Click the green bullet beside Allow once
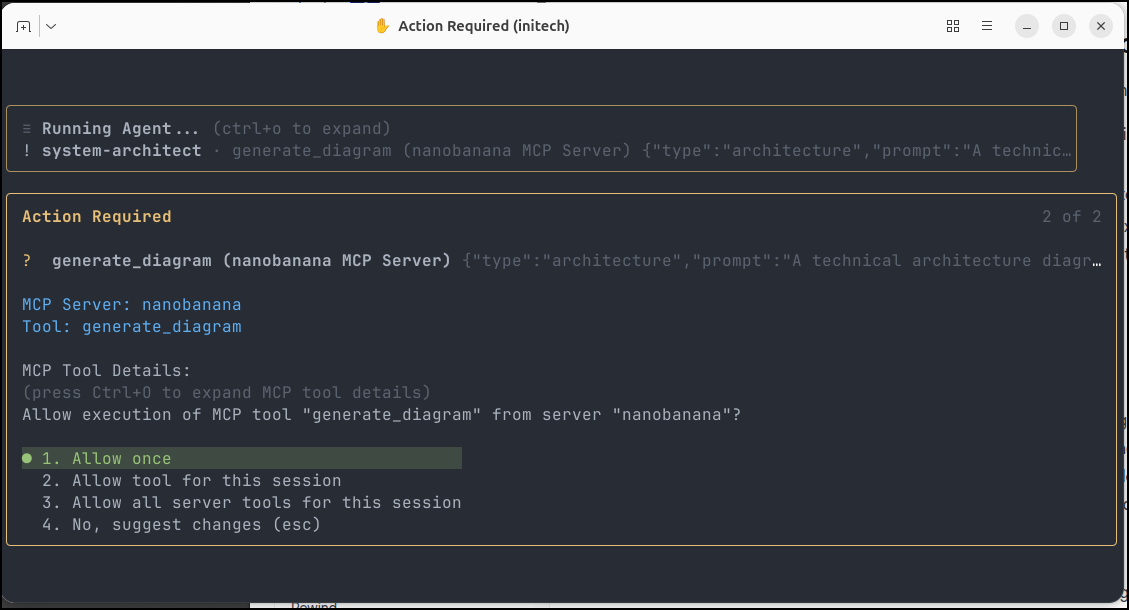The image size is (1129, 610). 27,459
